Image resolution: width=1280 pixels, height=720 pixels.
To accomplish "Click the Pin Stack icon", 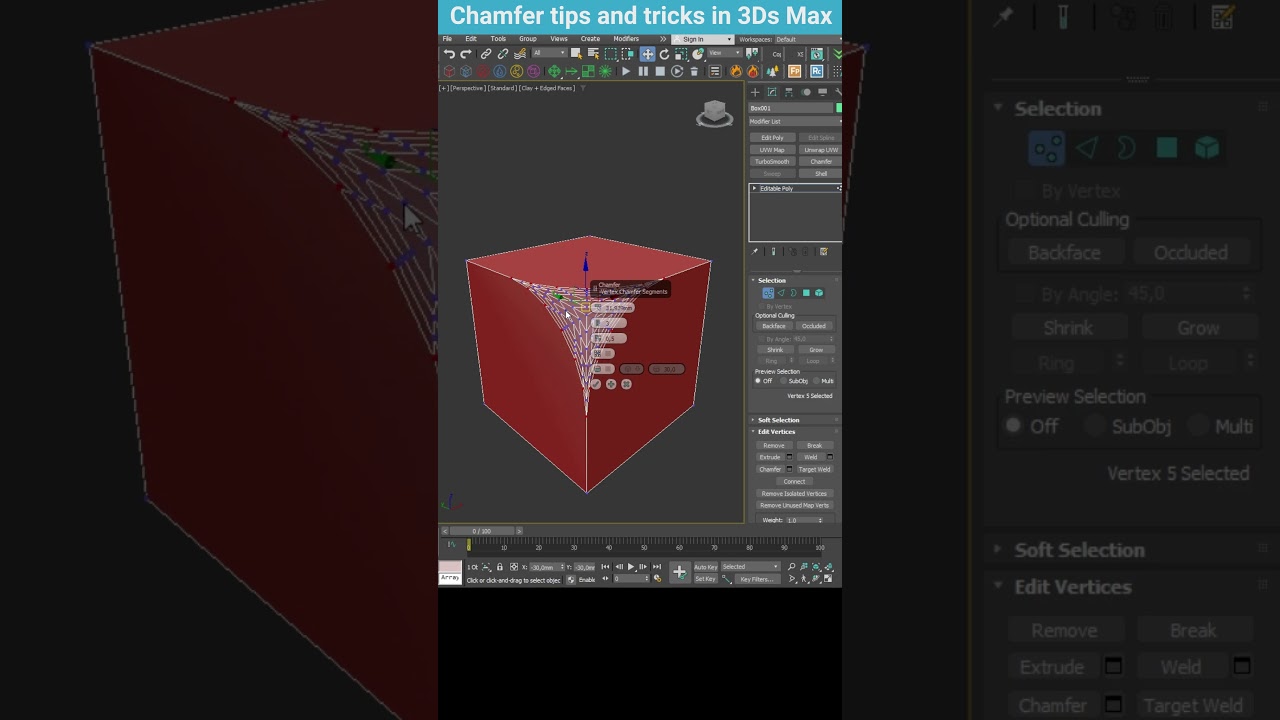I will click(x=754, y=251).
